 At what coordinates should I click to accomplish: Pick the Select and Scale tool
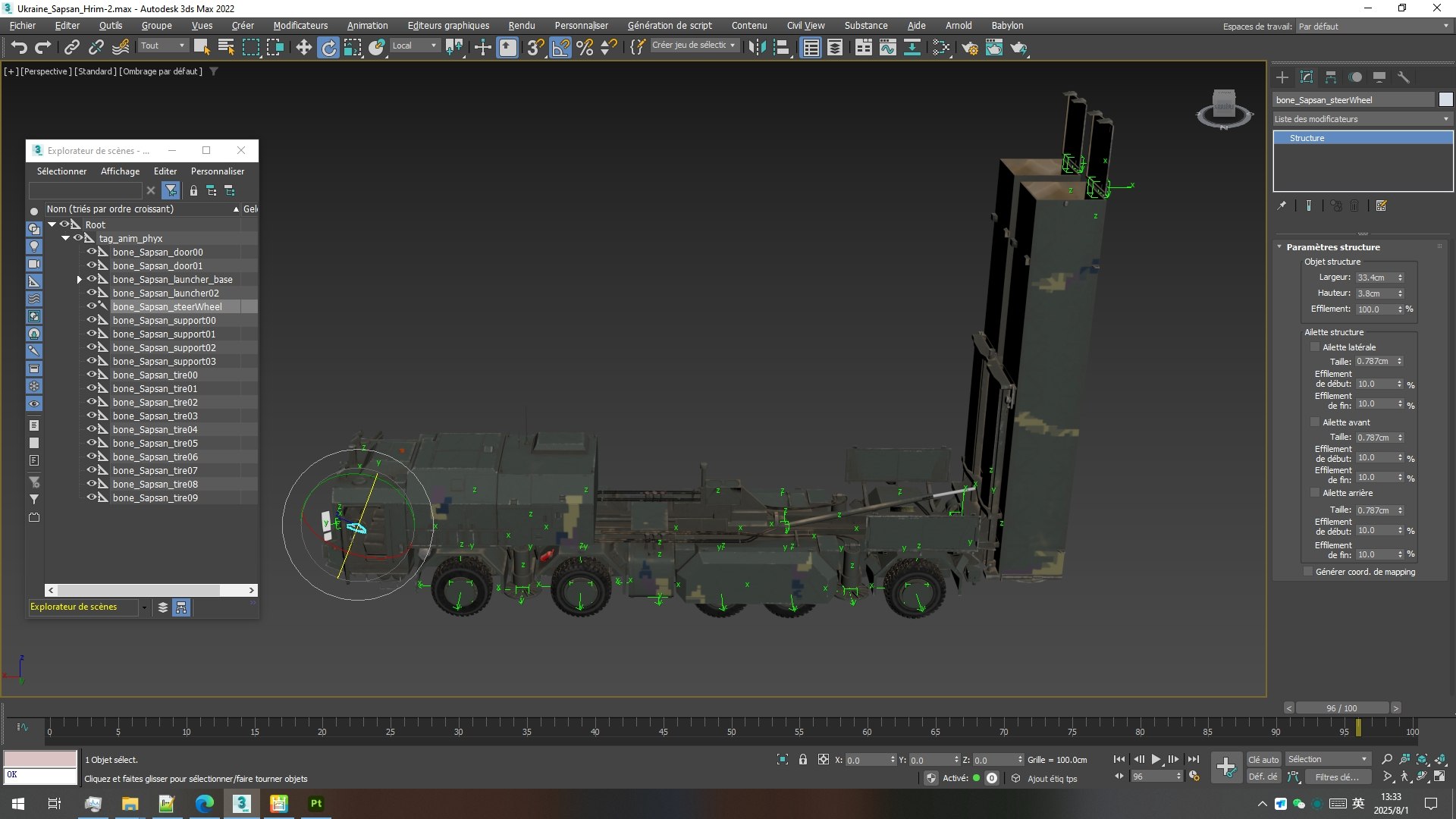click(353, 47)
